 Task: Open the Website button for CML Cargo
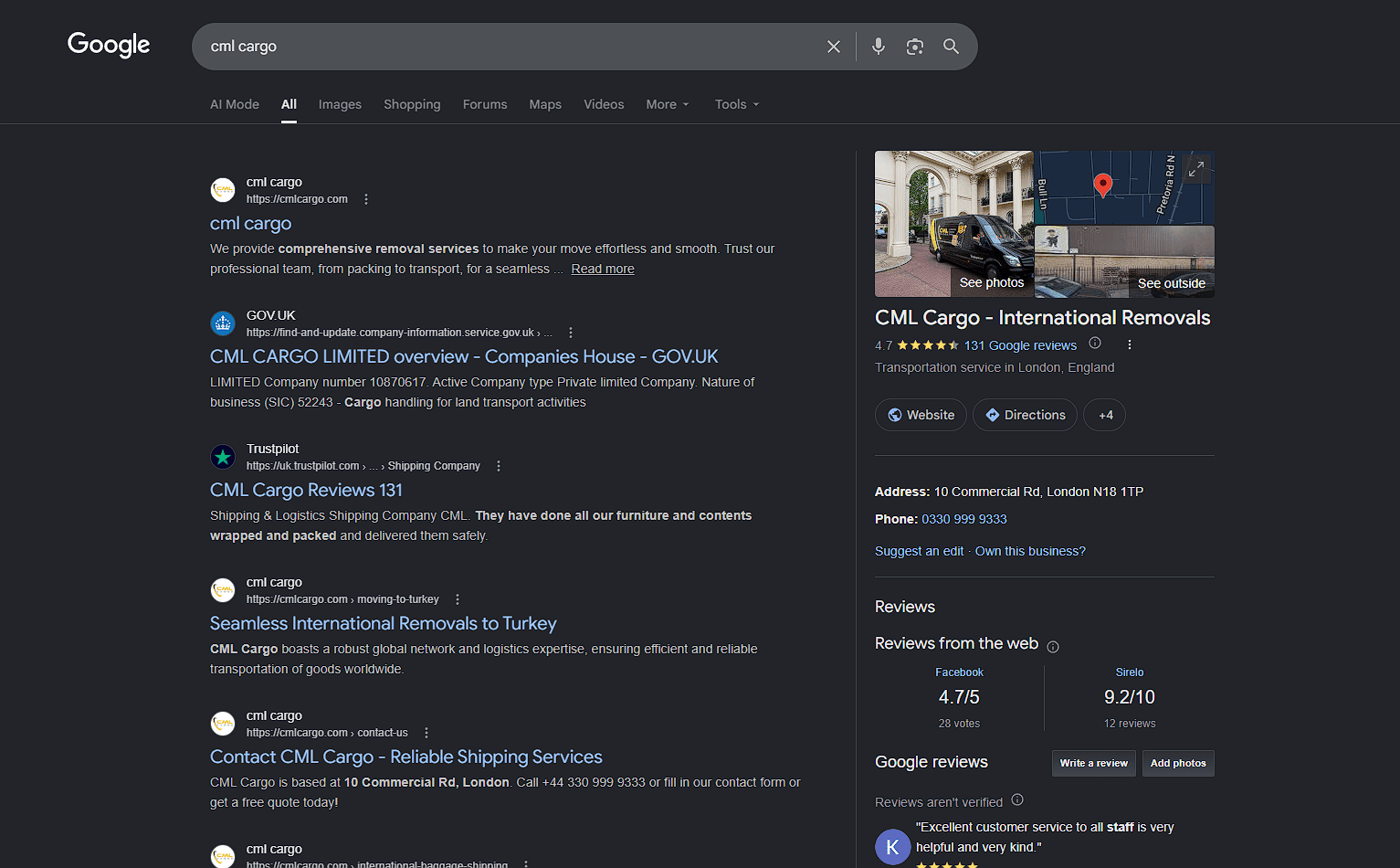pyautogui.click(x=921, y=415)
